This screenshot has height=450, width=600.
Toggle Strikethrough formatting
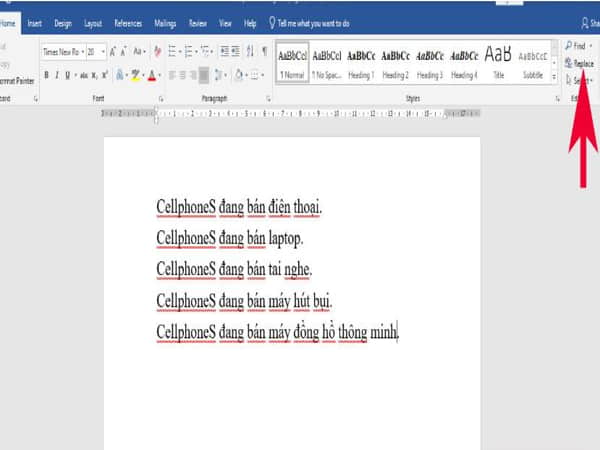click(84, 75)
